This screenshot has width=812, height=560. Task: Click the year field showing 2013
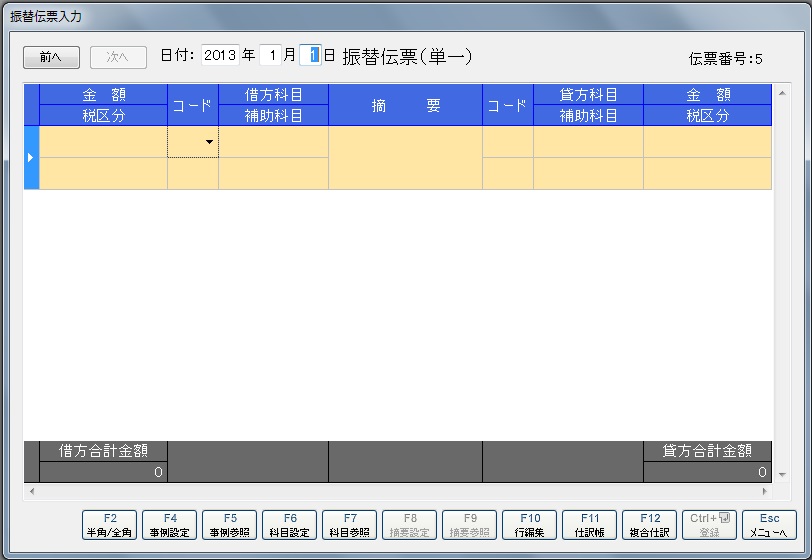click(219, 56)
